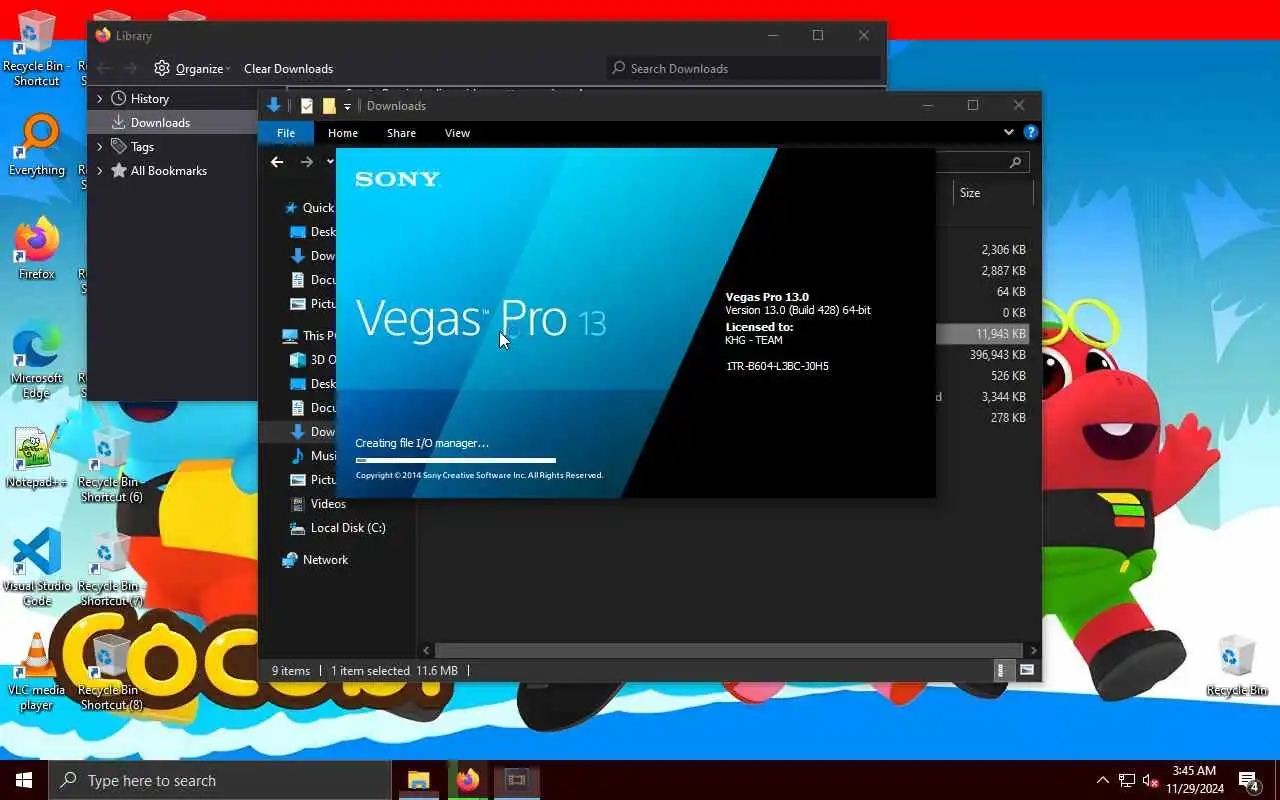Select the Visual Studio Code desktop icon

tap(38, 568)
